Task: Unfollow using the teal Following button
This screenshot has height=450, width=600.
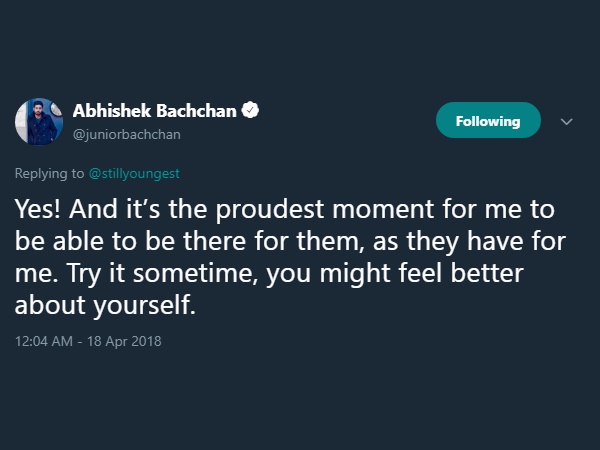Action: 488,121
